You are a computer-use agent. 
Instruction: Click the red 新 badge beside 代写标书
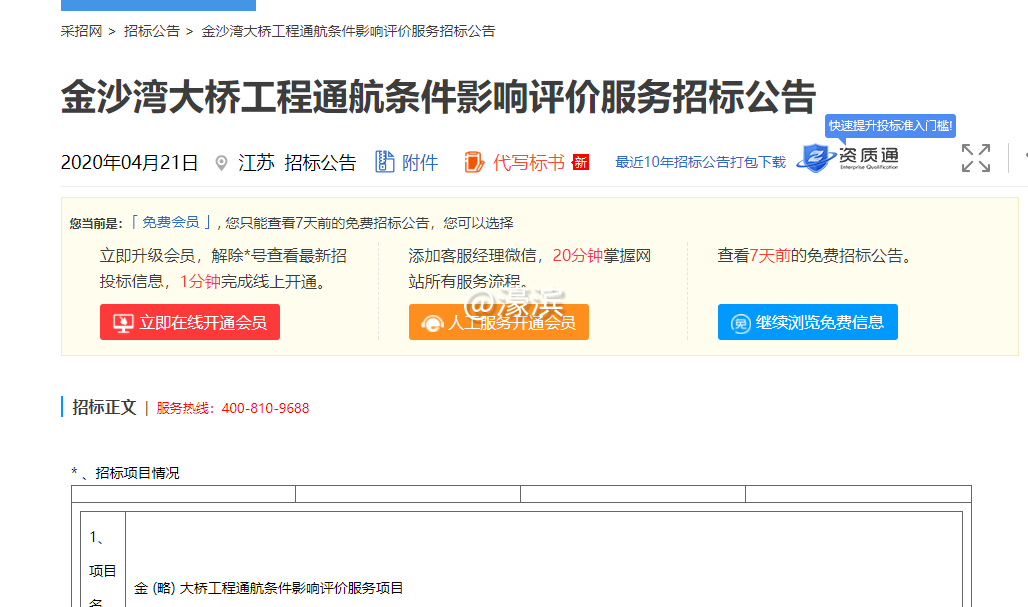580,161
